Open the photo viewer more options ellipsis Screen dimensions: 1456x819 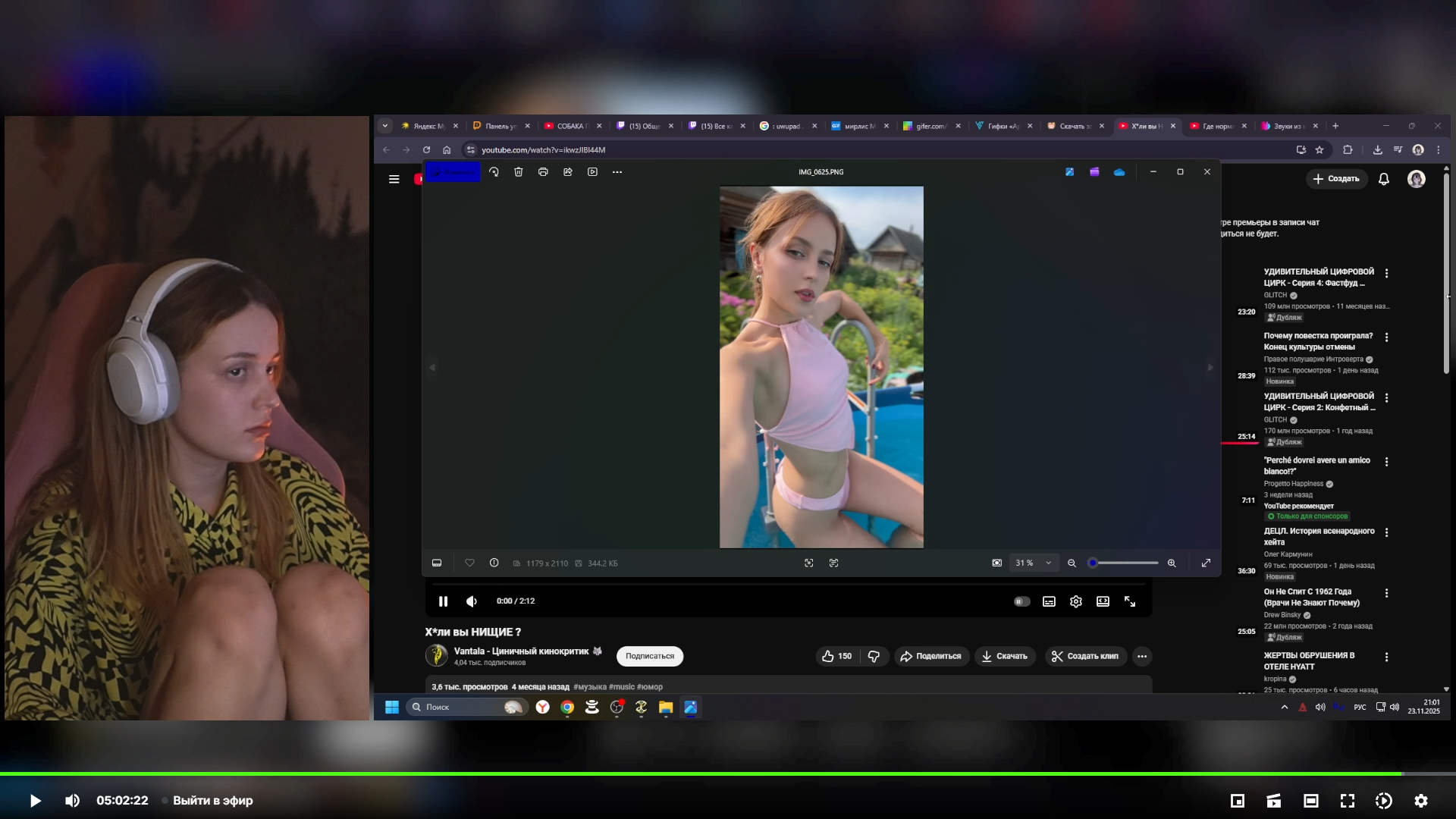(617, 172)
